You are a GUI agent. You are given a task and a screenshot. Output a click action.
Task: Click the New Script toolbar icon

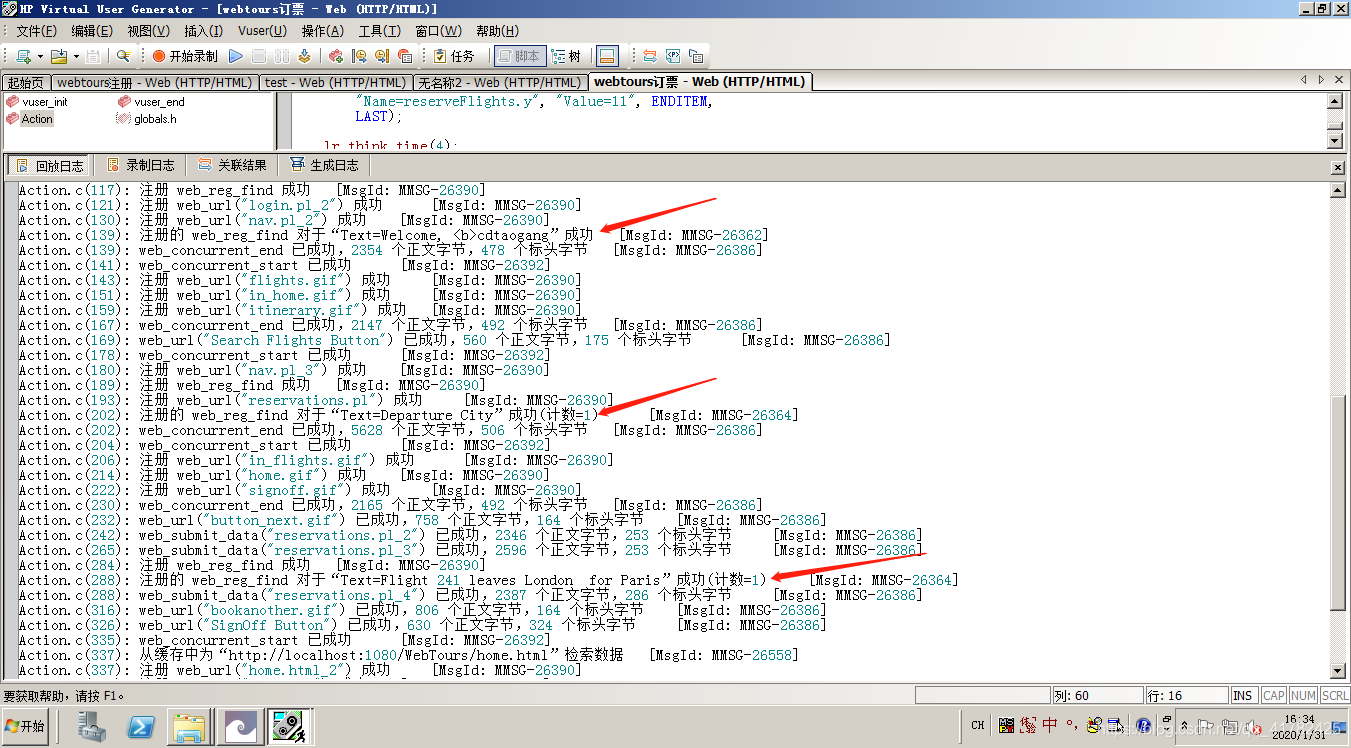point(22,56)
